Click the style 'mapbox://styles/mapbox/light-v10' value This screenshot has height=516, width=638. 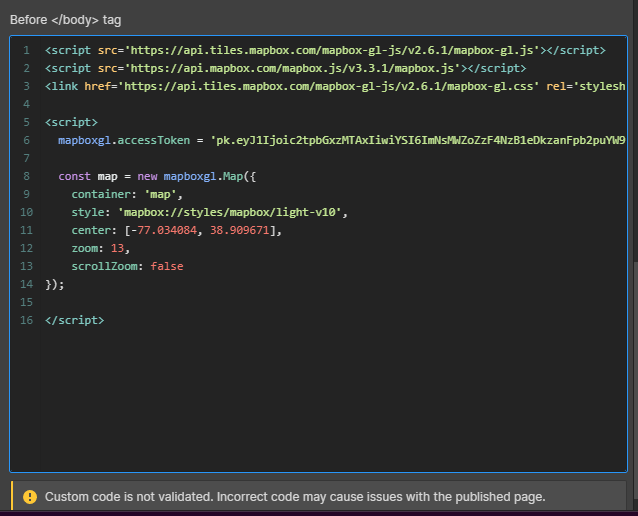coord(229,212)
